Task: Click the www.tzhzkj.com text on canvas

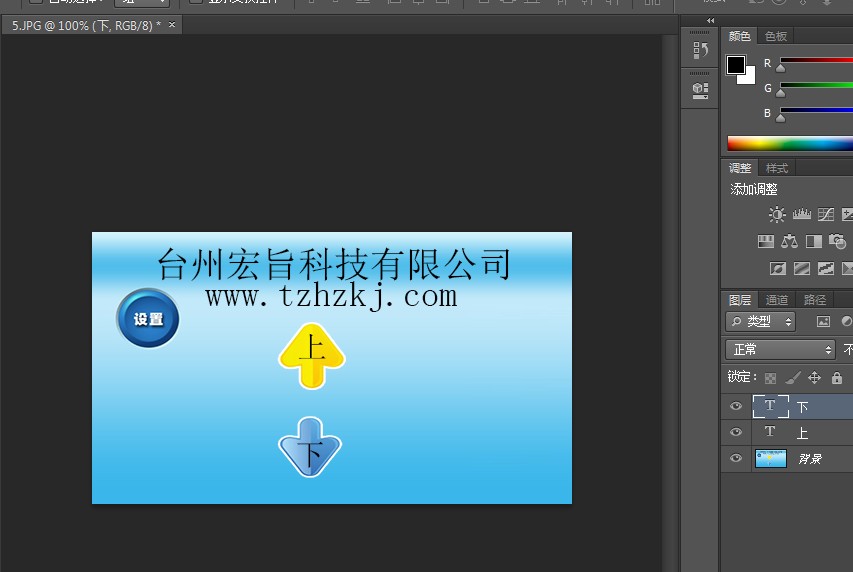Action: coord(331,297)
